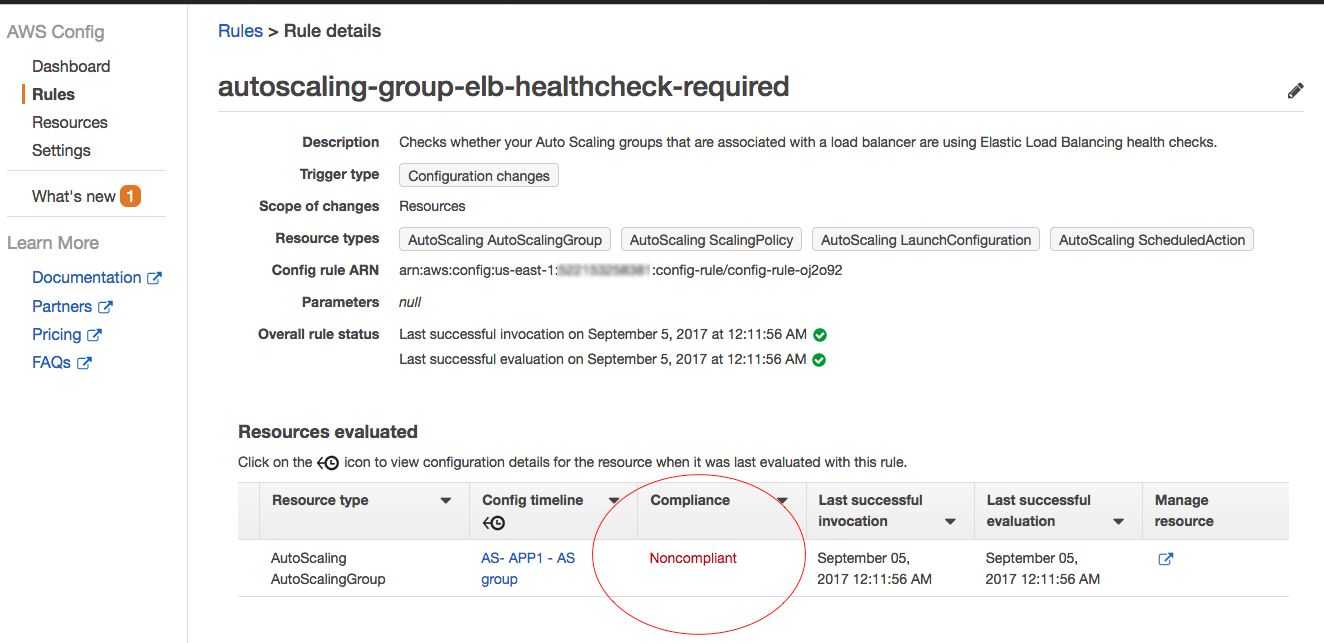Click the AutoScaling LaunchConfiguration tag
The height and width of the screenshot is (643, 1324).
point(926,240)
